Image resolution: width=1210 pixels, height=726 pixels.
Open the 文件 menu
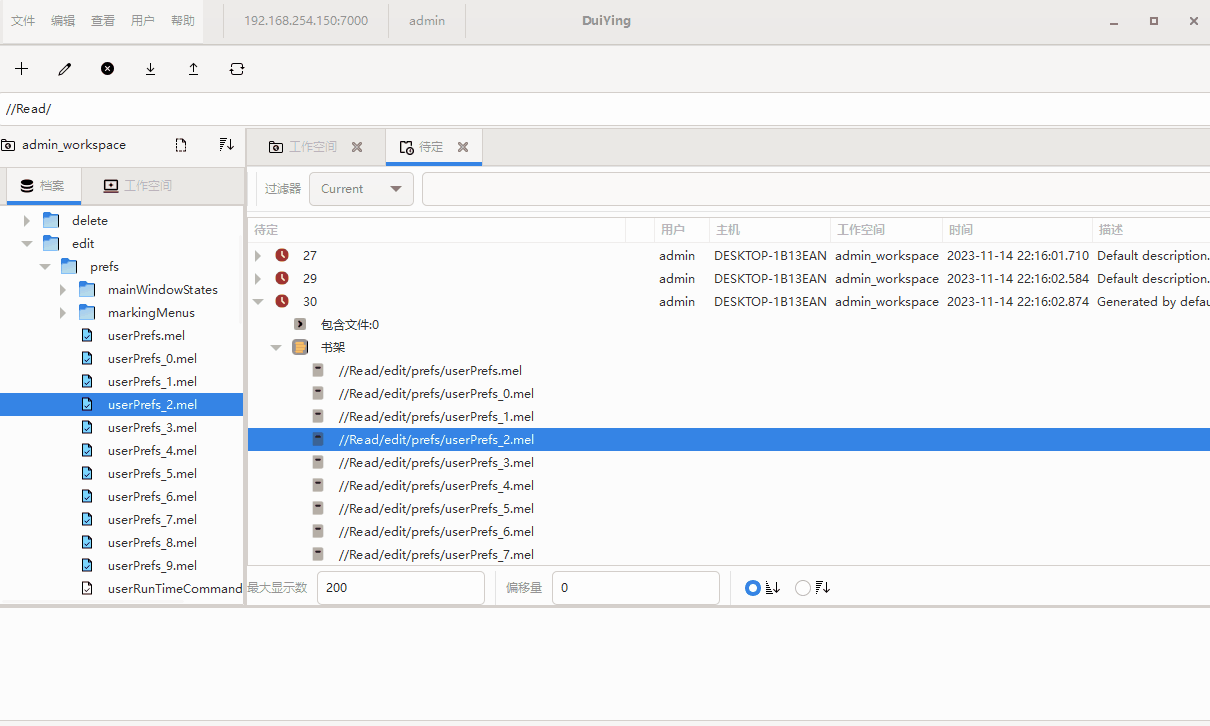pos(23,21)
